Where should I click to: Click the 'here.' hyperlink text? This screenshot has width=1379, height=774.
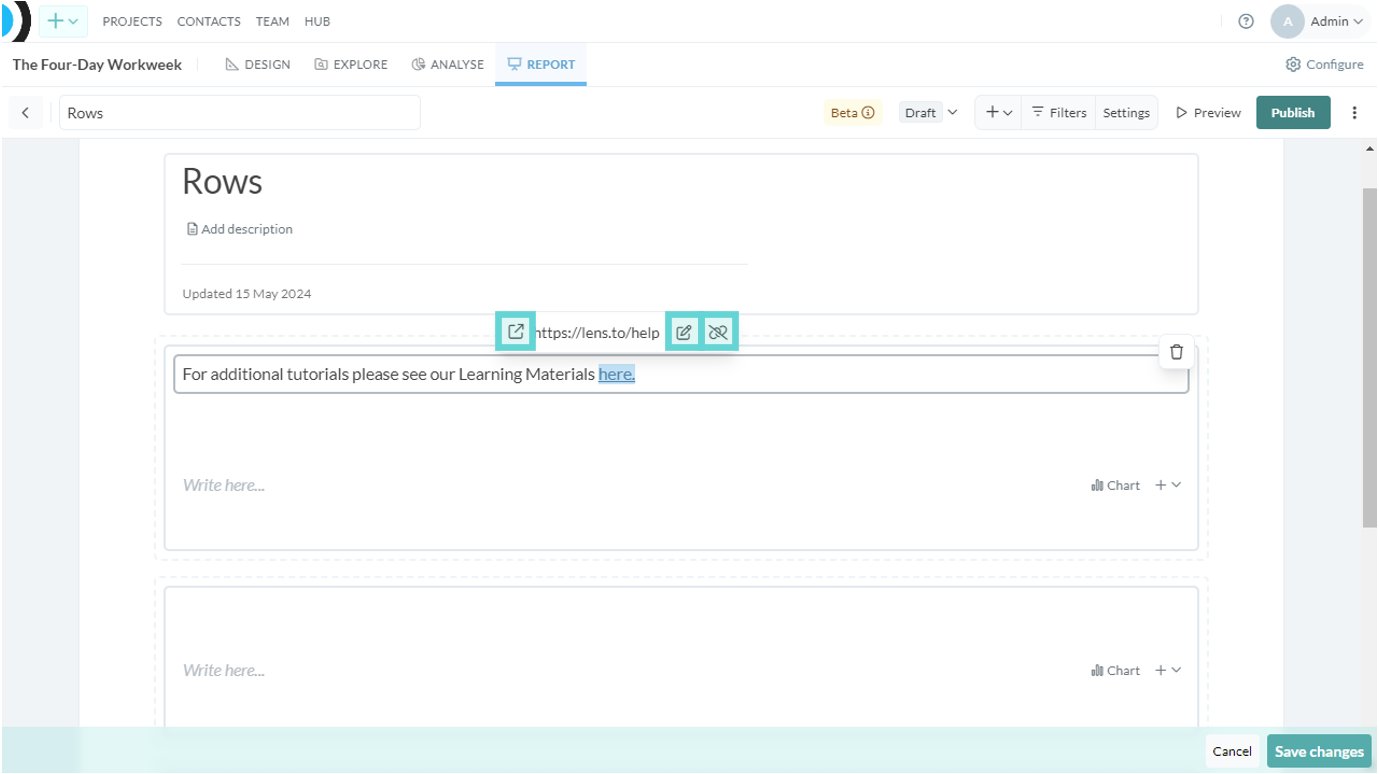tap(617, 375)
